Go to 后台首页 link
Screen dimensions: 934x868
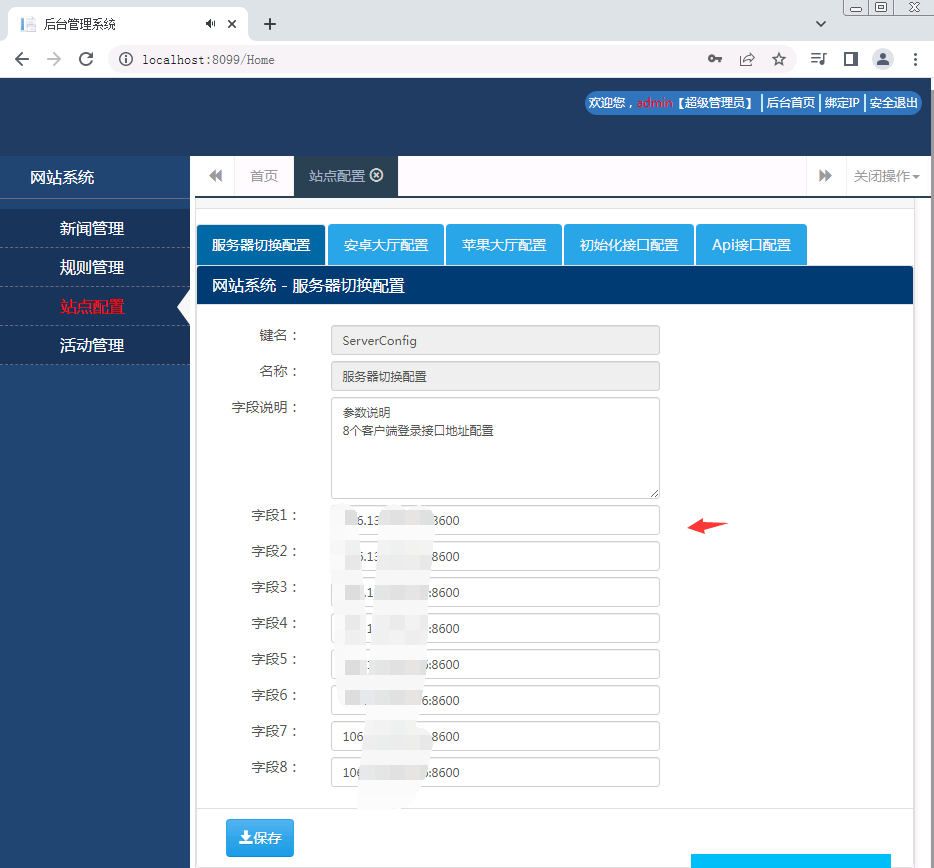[790, 102]
